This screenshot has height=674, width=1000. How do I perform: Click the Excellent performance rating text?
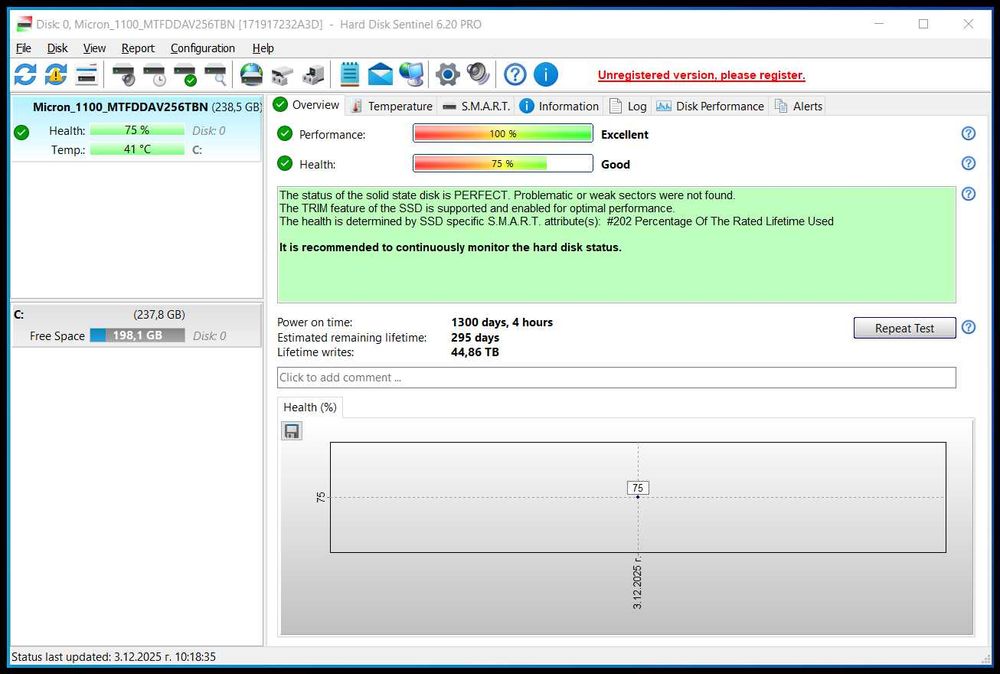[624, 135]
